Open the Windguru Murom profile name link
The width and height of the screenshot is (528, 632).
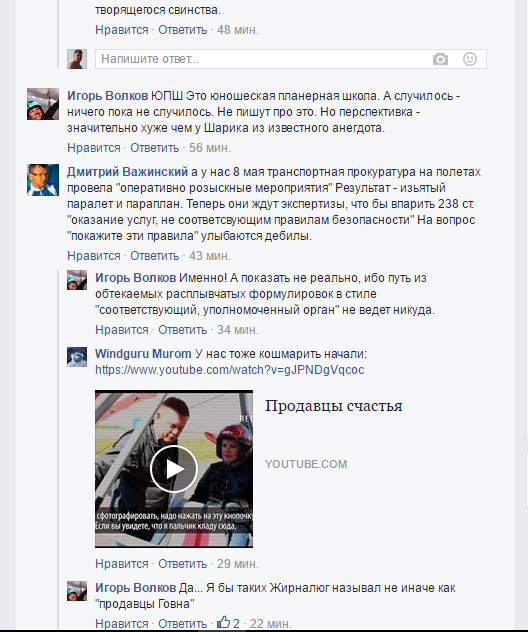pyautogui.click(x=143, y=353)
